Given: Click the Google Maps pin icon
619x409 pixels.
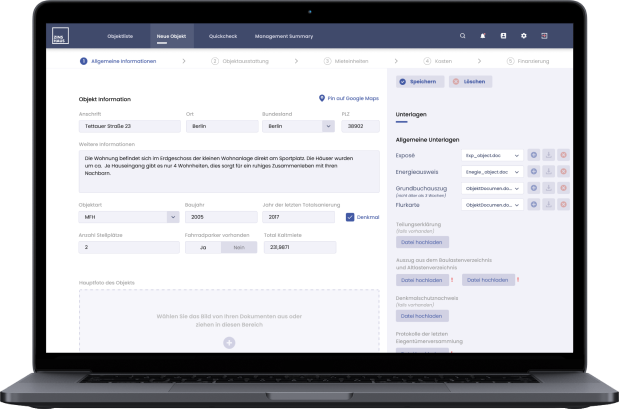Looking at the screenshot, I should 322,98.
